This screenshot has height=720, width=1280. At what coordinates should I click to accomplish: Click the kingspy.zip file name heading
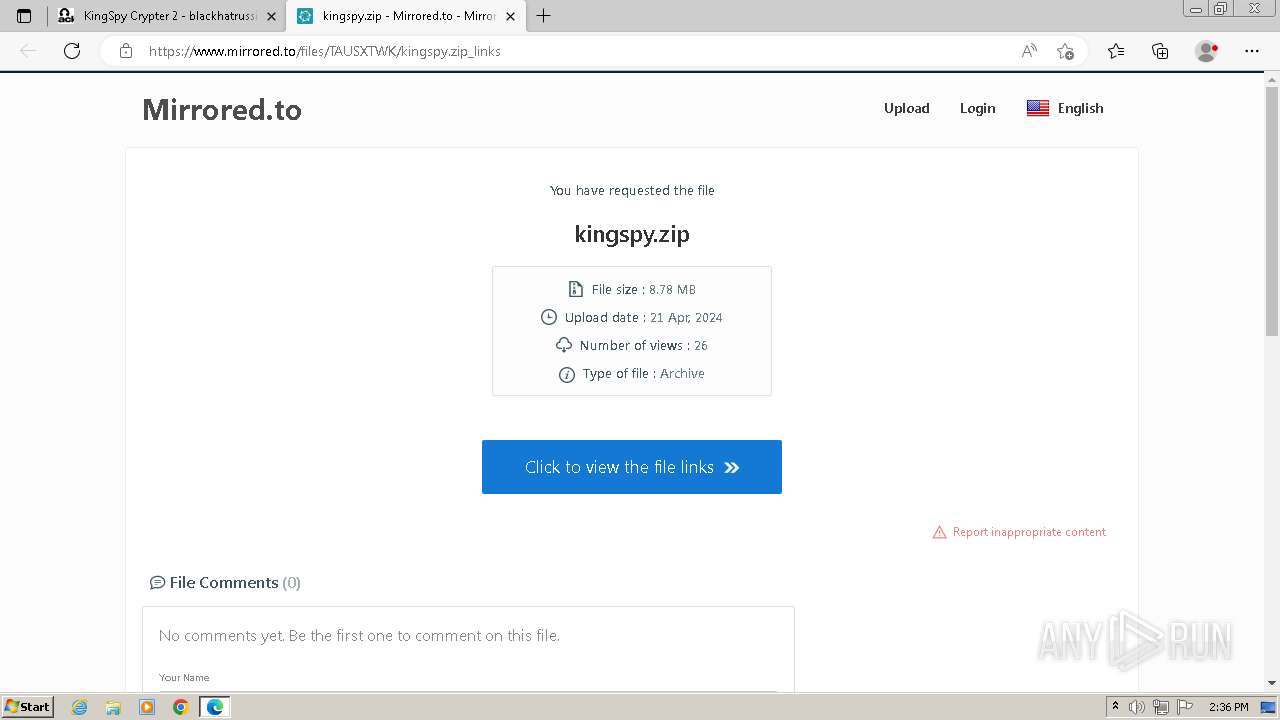(632, 234)
